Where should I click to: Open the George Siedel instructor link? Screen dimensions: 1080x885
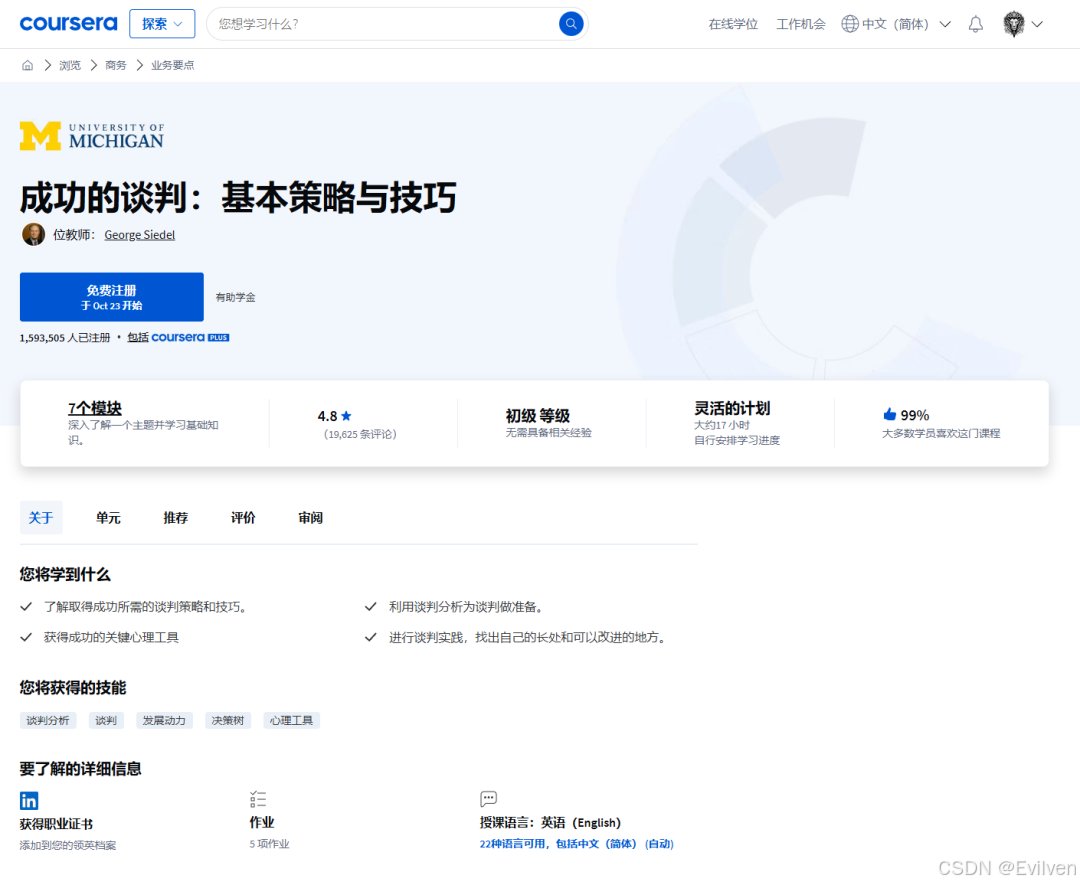point(140,235)
